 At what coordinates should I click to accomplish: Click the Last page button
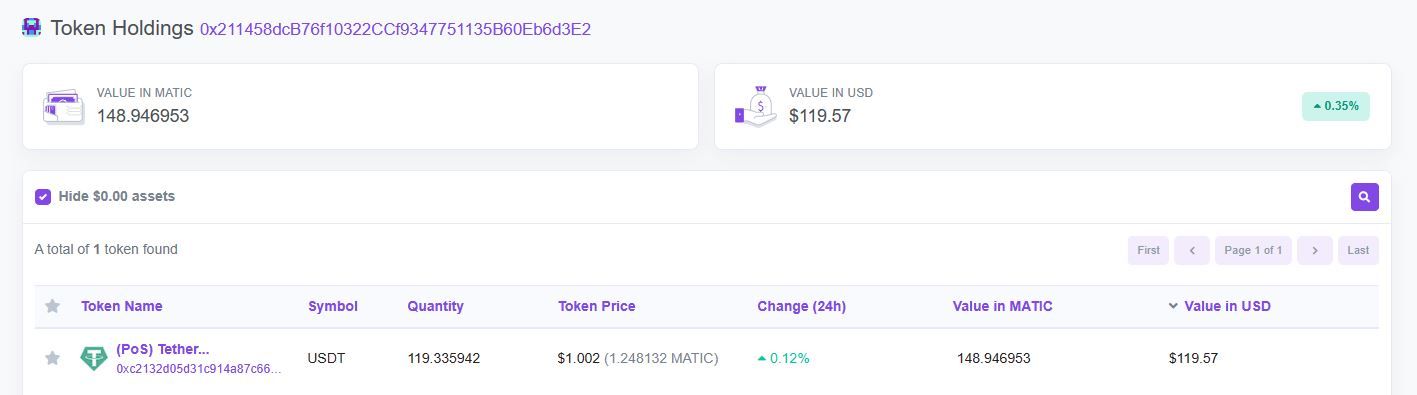pyautogui.click(x=1358, y=250)
